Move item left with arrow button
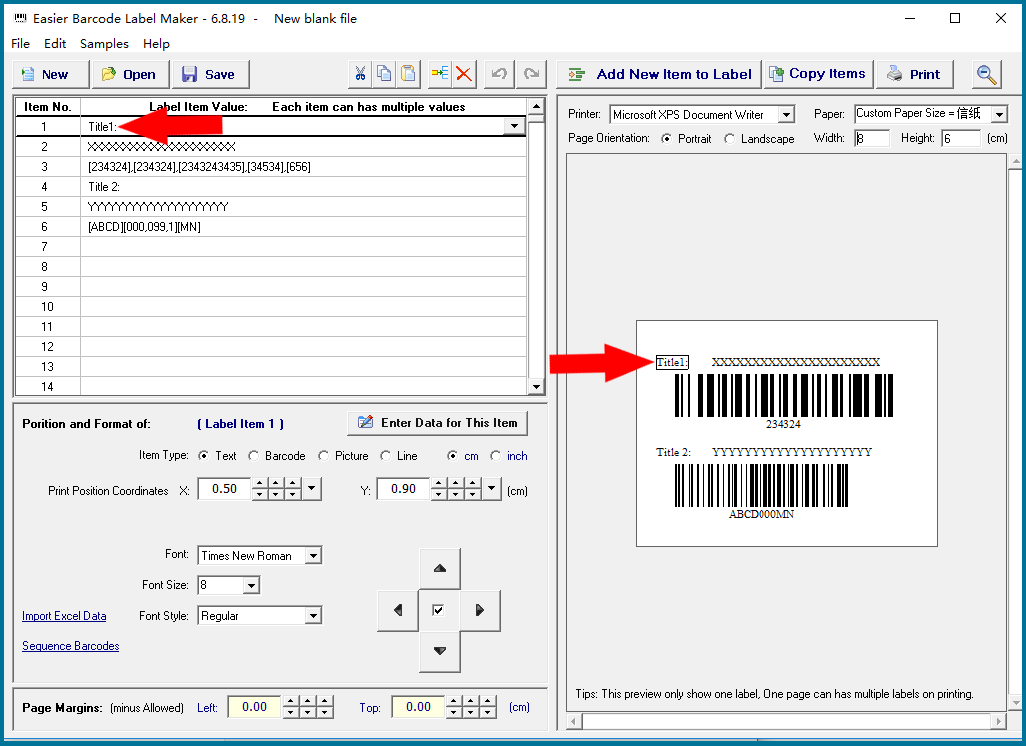1026x746 pixels. (398, 610)
